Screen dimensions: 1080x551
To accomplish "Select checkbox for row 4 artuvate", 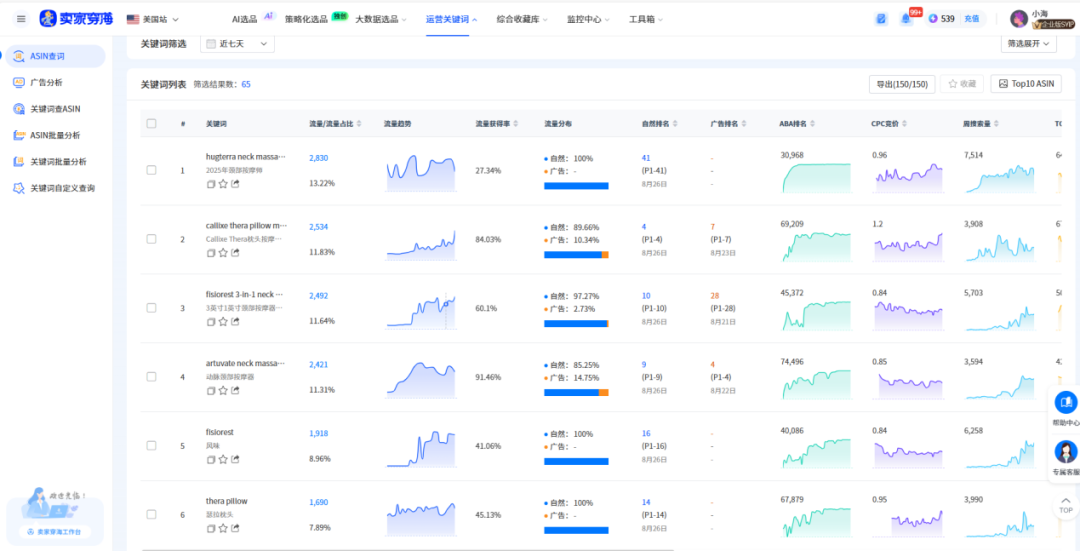I will (152, 377).
